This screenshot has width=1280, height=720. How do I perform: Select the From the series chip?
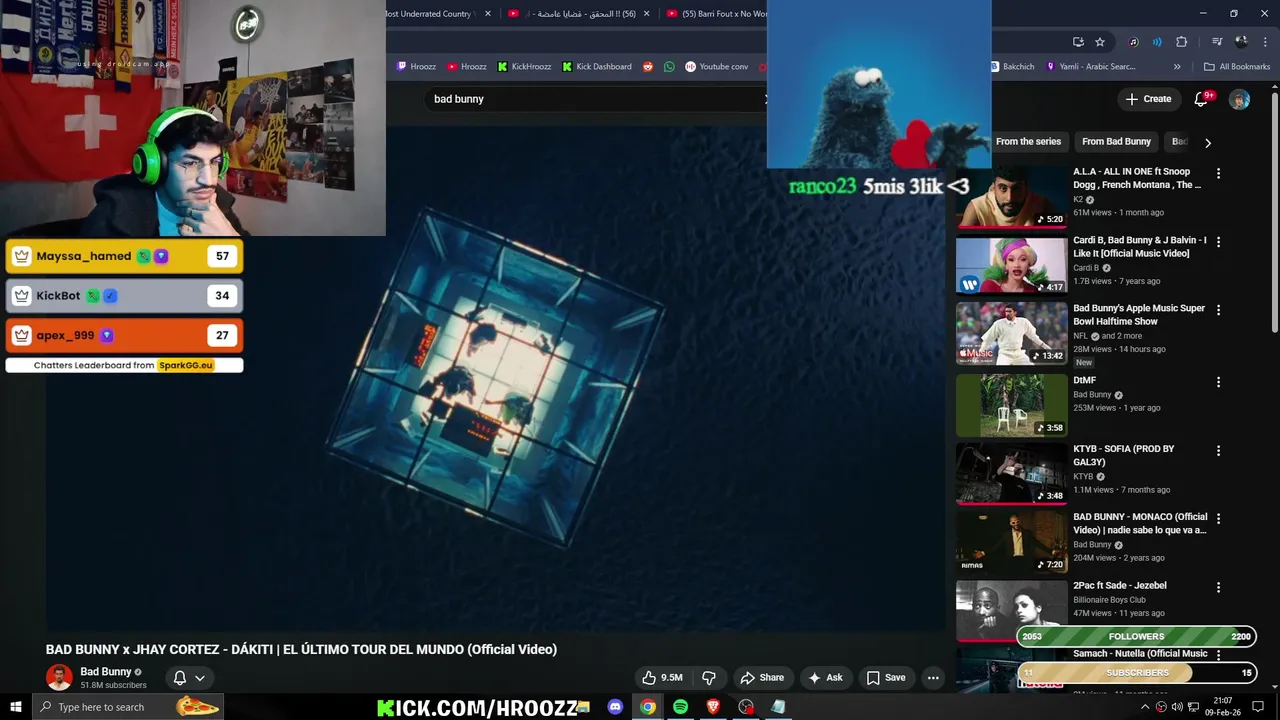1028,142
